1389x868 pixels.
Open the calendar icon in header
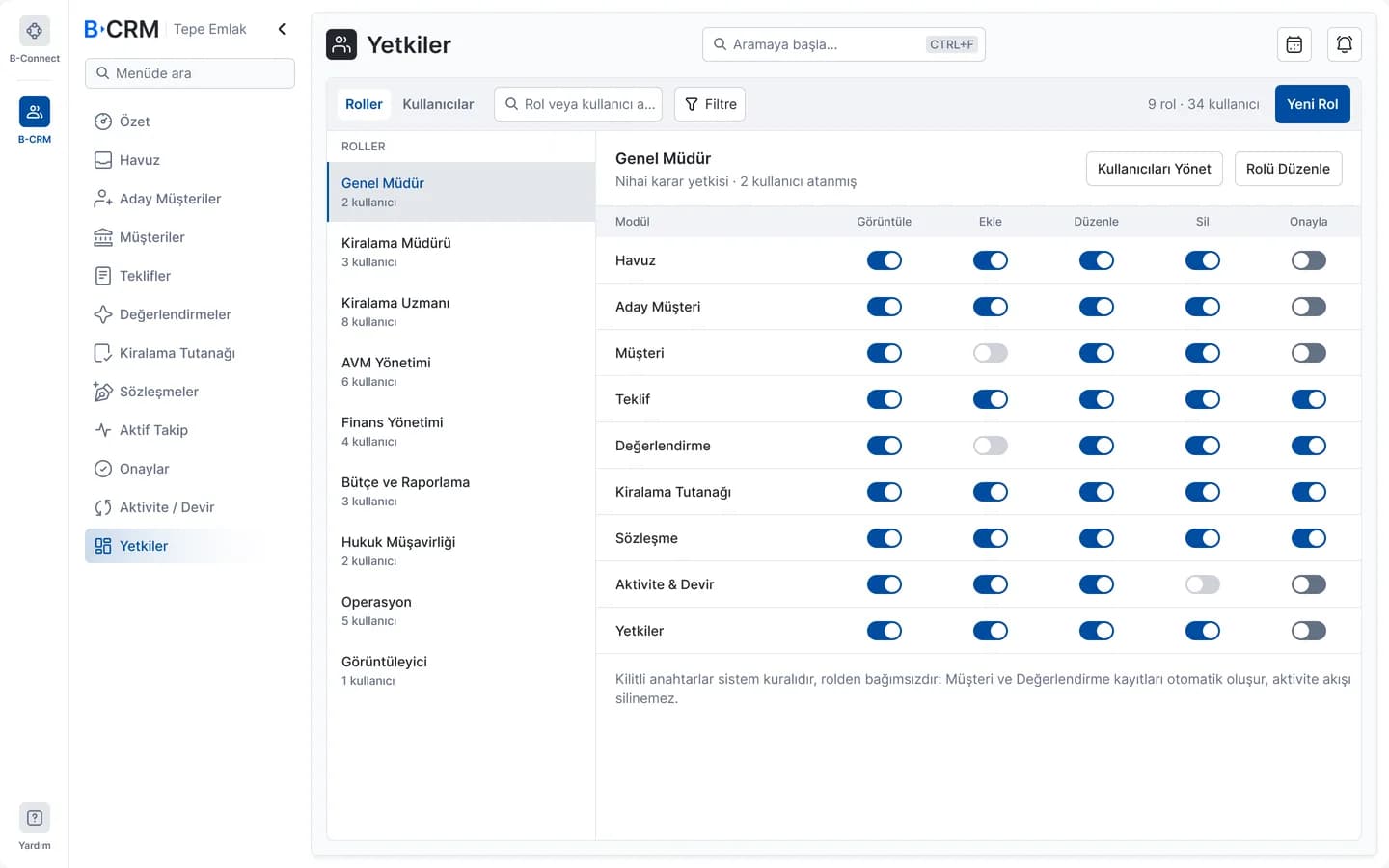[x=1294, y=44]
